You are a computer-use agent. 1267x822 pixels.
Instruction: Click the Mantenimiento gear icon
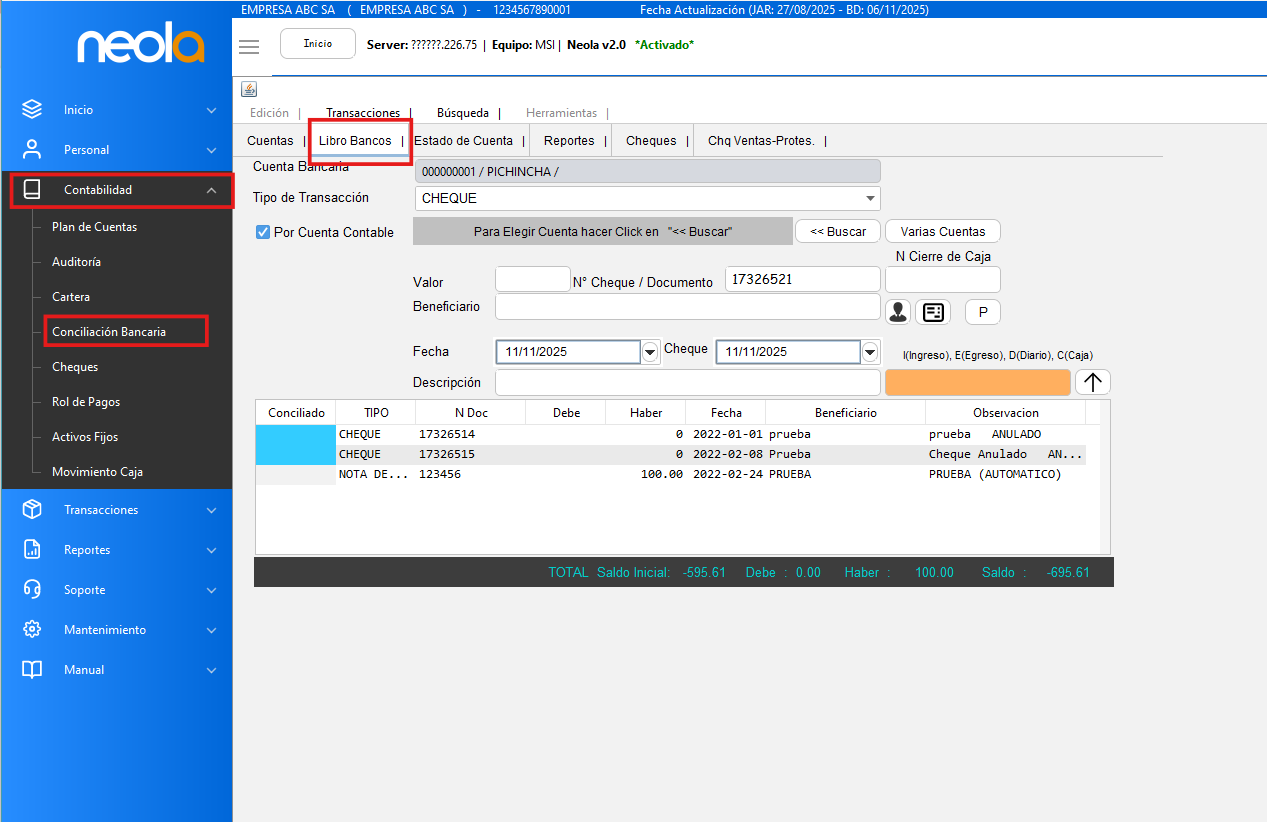tap(32, 630)
